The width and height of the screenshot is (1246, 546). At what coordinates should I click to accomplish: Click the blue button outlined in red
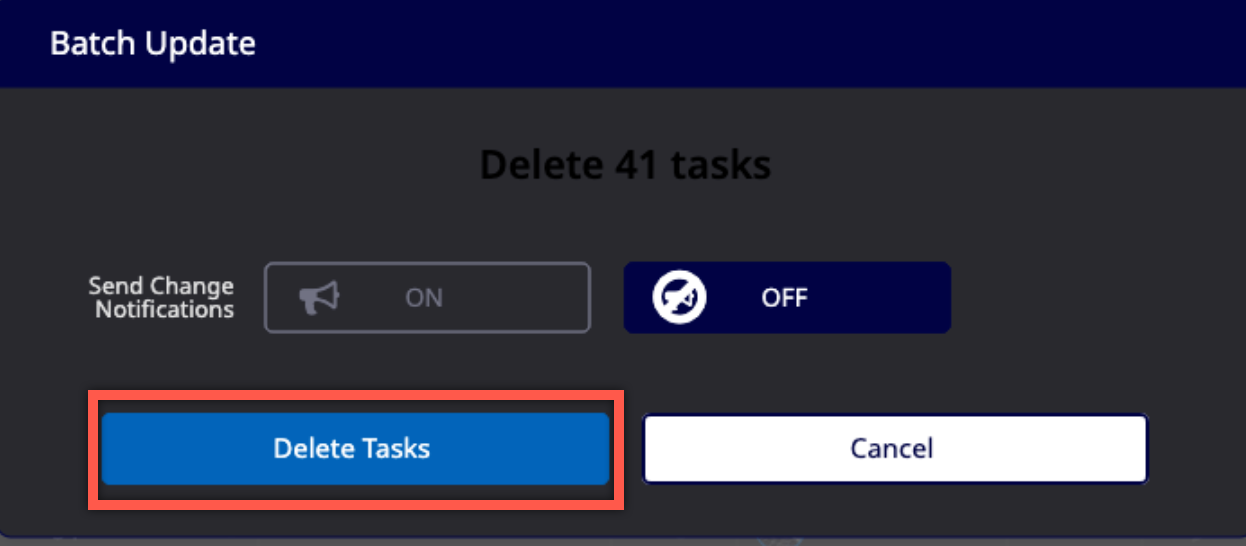pos(355,448)
